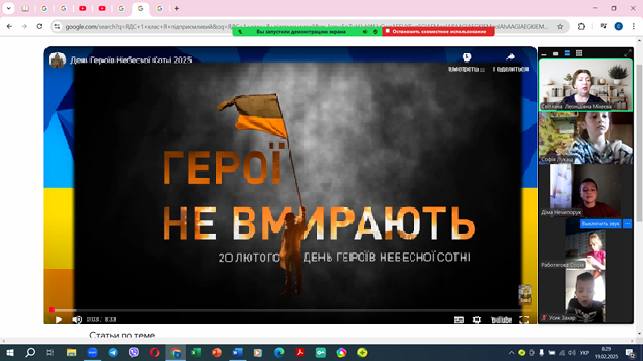The image size is (643, 361).
Task: Switch Zoom panel to vertical strip view
Action: click(567, 53)
